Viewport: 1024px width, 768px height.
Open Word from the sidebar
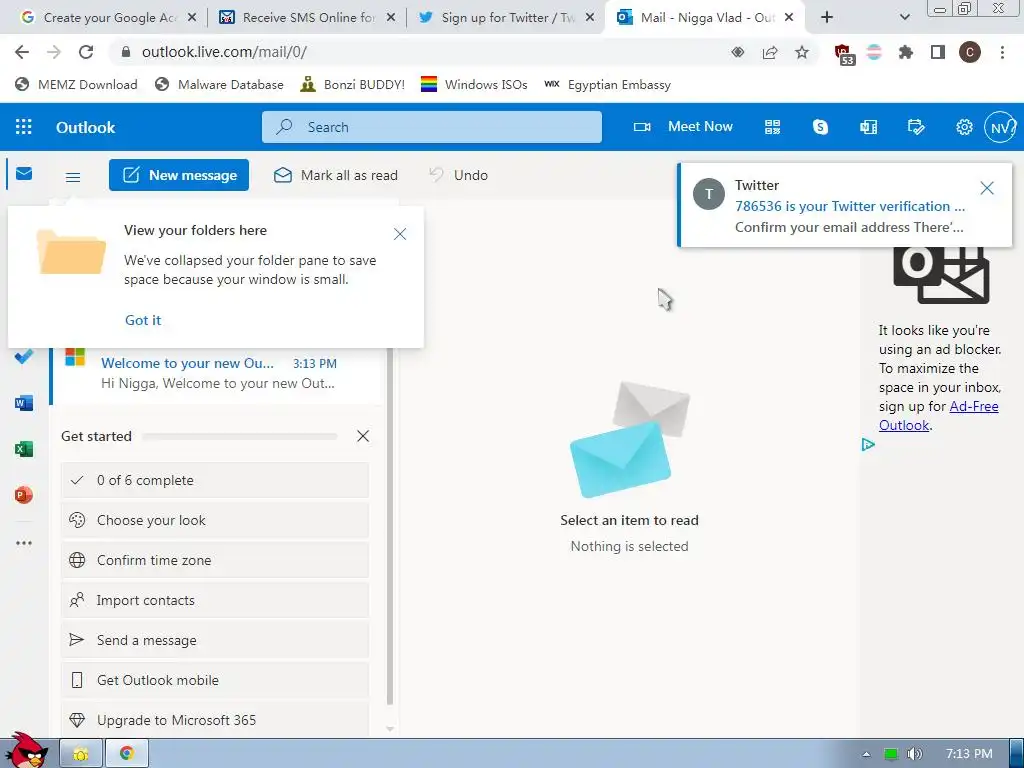pos(24,403)
